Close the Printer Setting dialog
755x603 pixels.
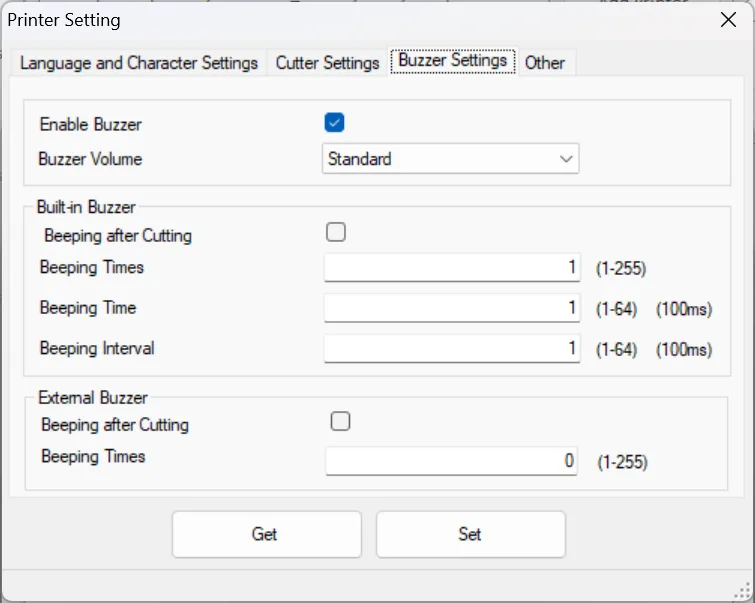point(727,19)
